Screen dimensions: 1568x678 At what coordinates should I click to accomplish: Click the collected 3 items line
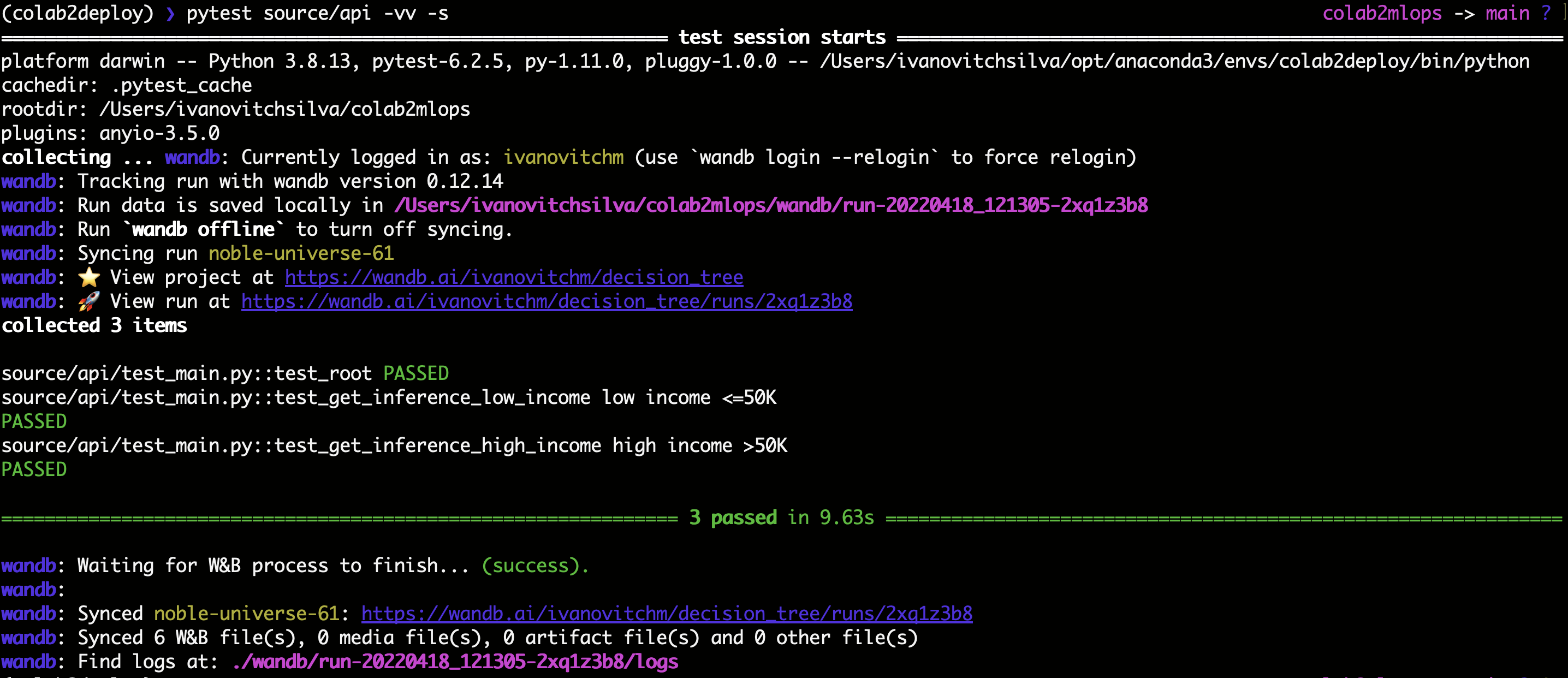(x=94, y=325)
